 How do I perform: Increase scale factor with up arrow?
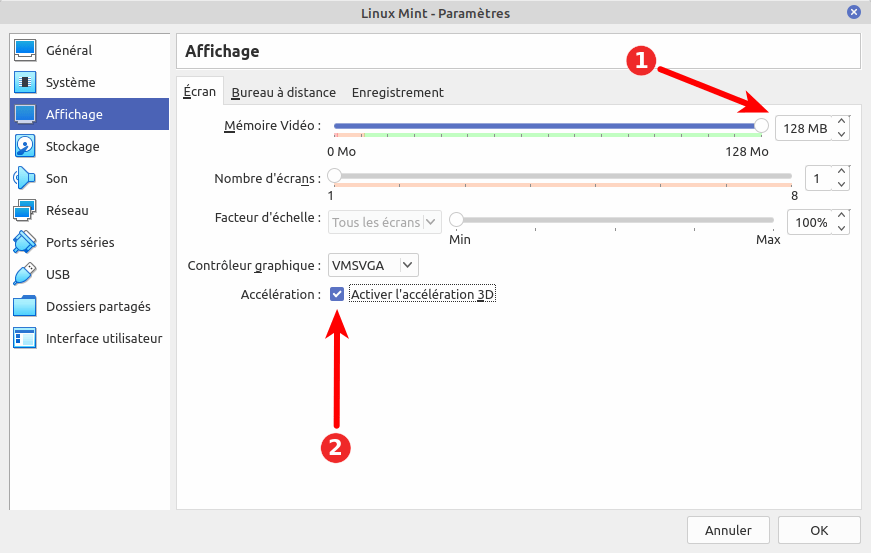(x=842, y=216)
